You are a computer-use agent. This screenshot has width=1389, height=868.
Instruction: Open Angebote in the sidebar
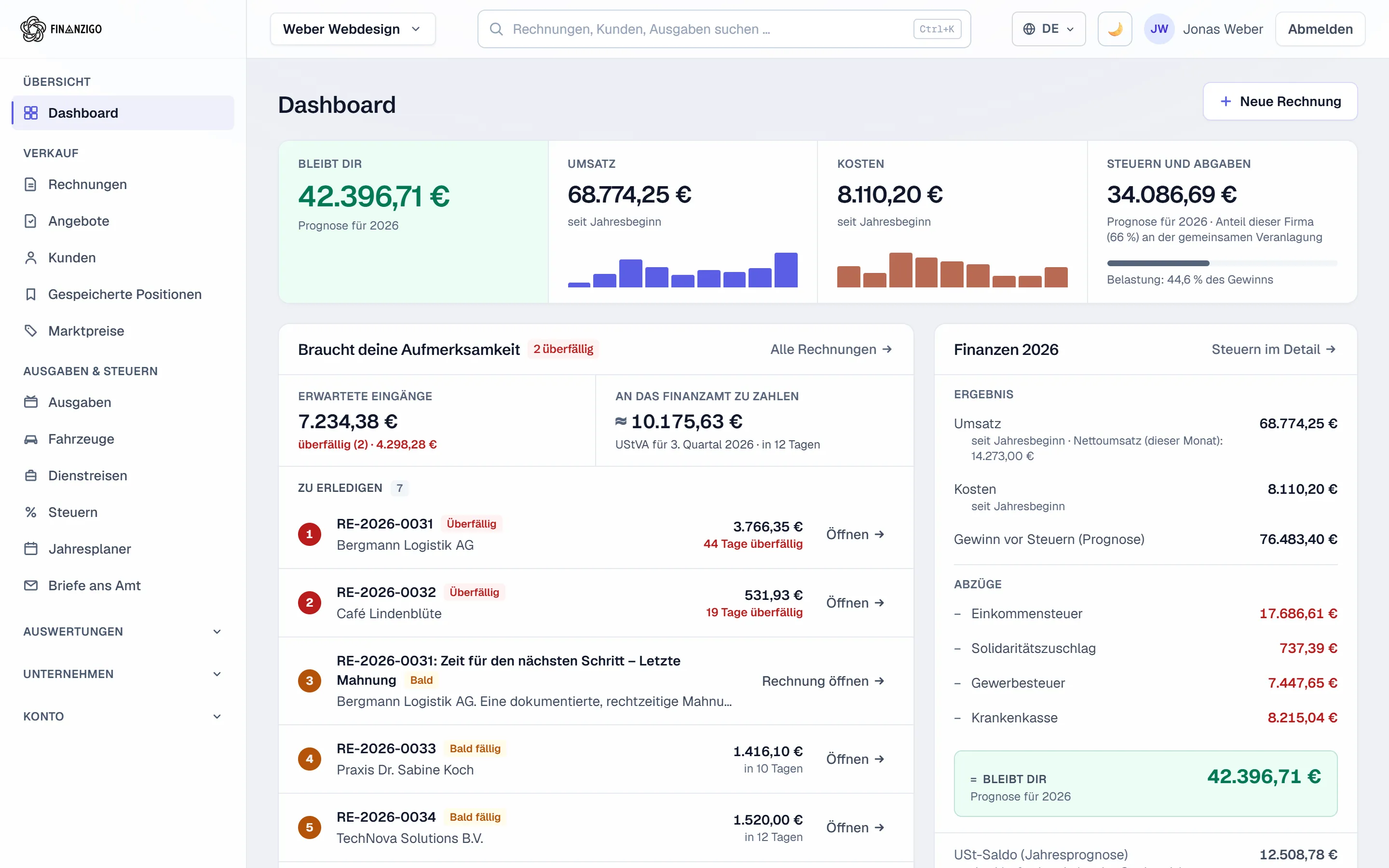tap(123, 221)
